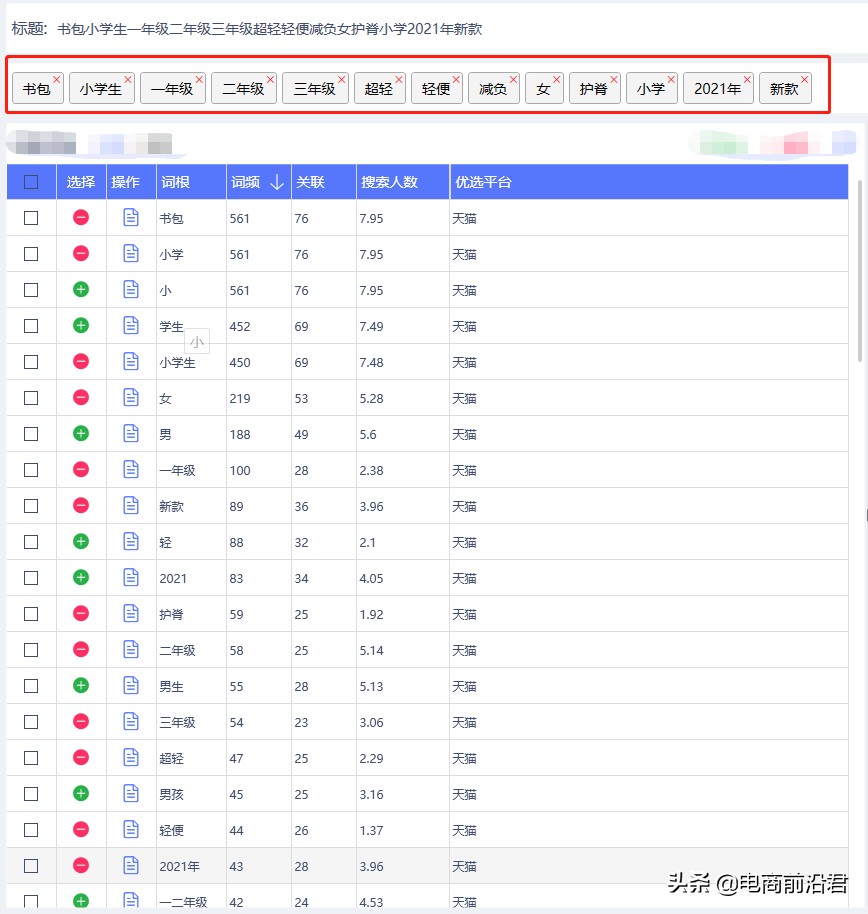Add the root word 学生 with green plus
Image resolution: width=868 pixels, height=914 pixels.
[81, 325]
